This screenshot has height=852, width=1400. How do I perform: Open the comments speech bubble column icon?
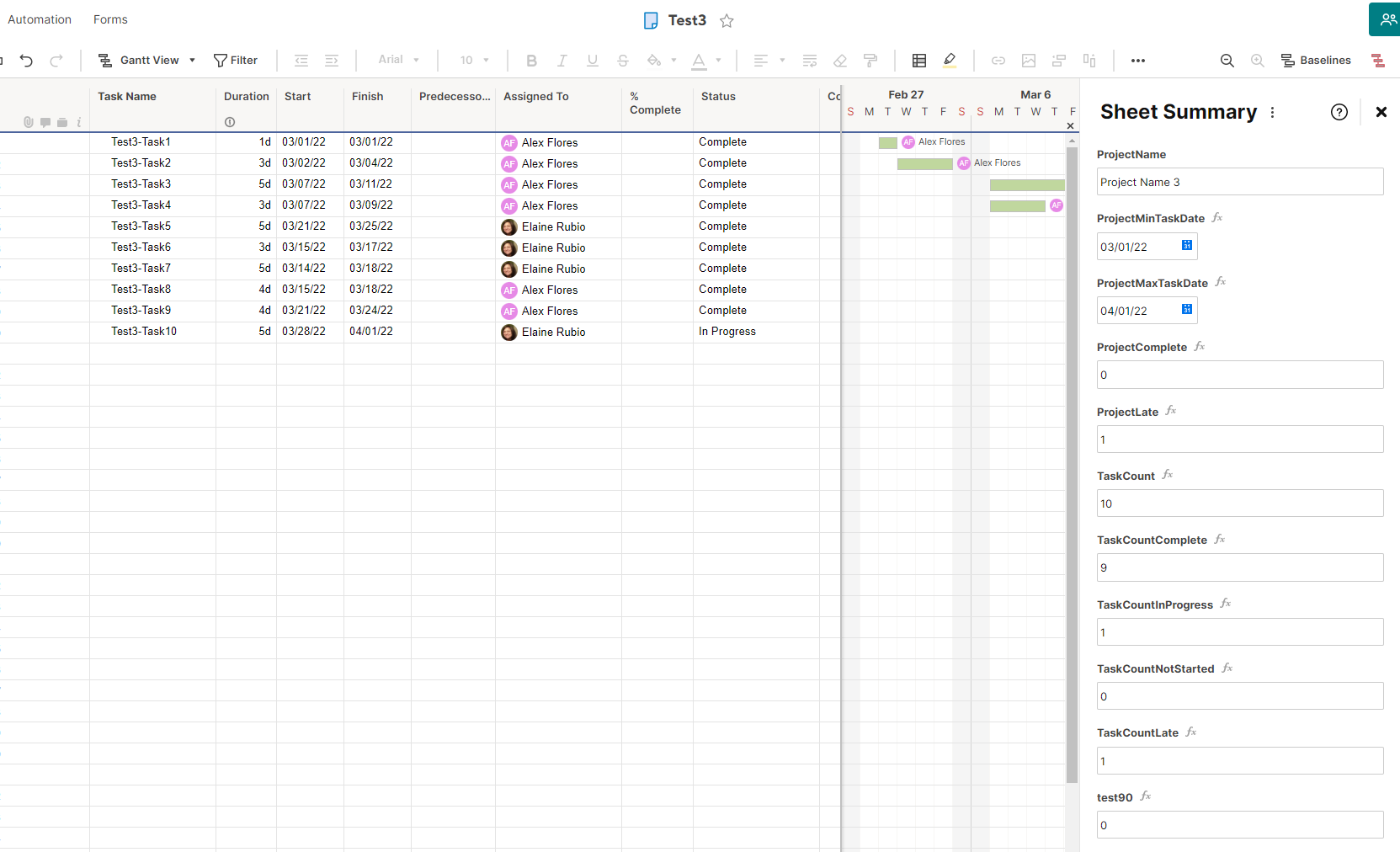(x=45, y=122)
